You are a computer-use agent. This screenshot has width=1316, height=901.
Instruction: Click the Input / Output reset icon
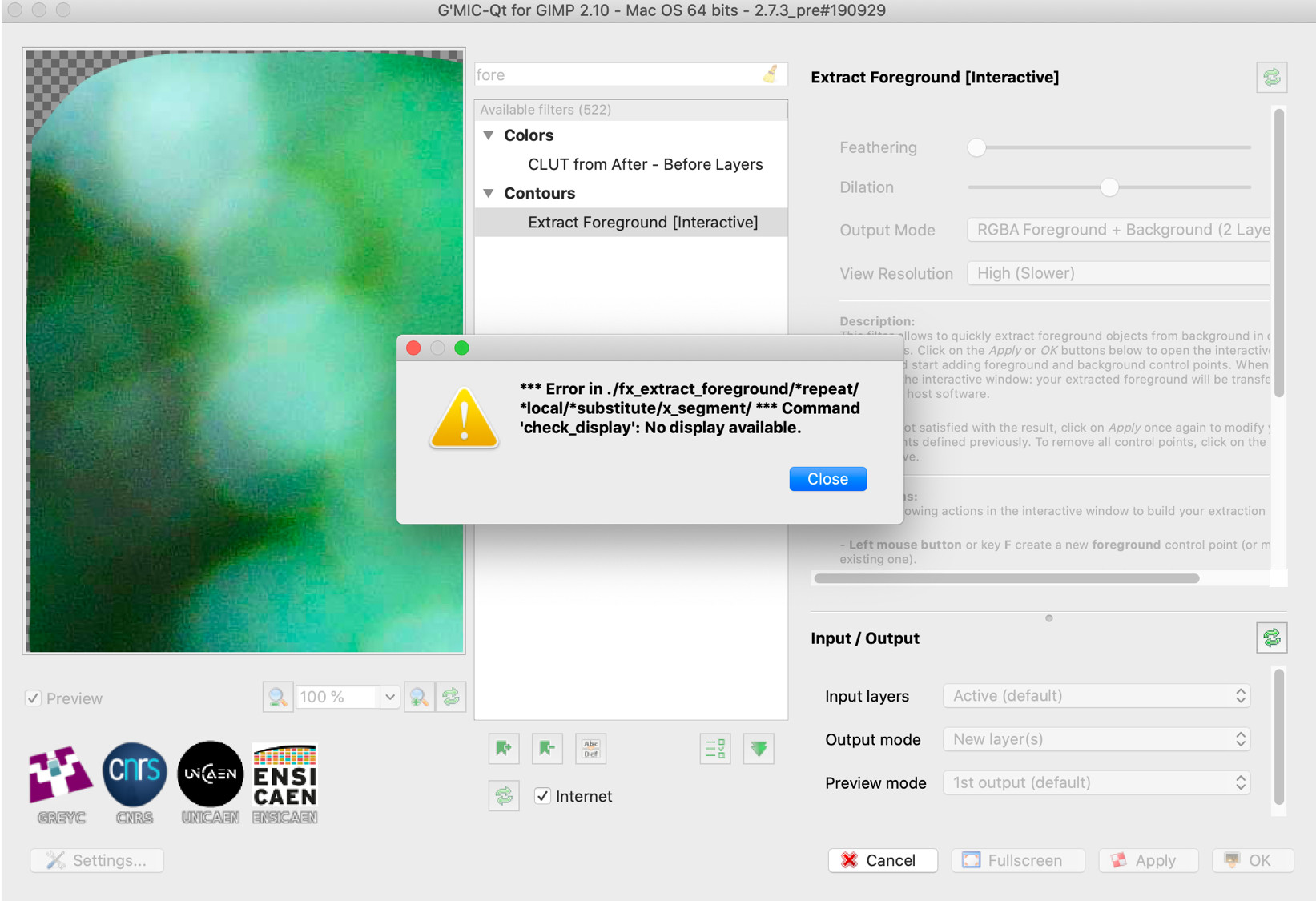1271,638
